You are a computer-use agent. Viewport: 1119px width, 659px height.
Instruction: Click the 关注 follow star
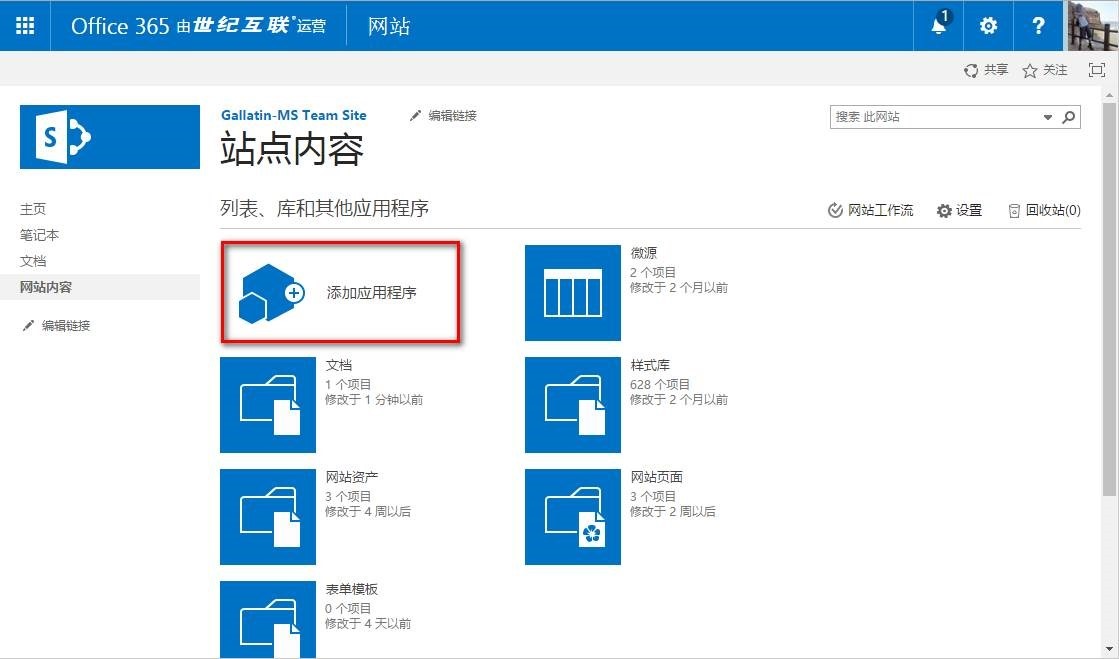point(1029,71)
